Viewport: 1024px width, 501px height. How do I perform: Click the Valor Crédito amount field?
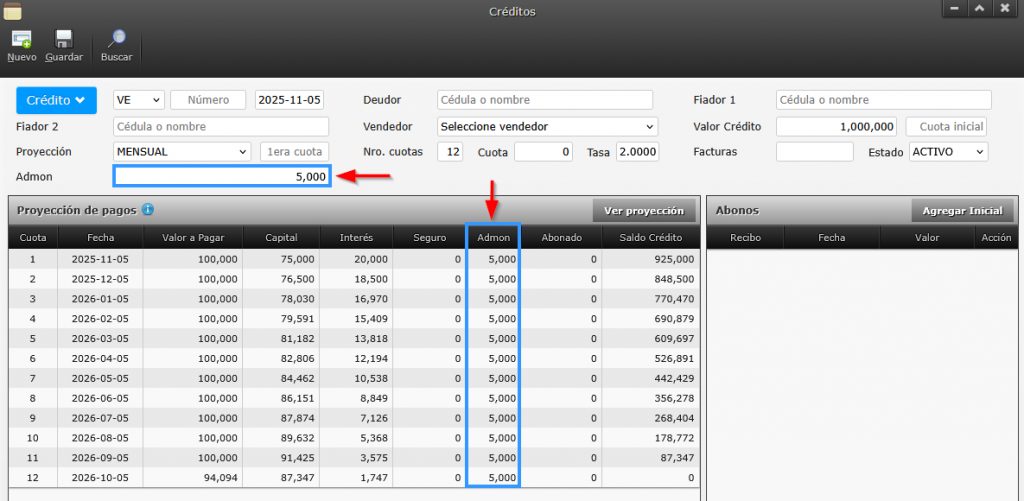point(837,127)
